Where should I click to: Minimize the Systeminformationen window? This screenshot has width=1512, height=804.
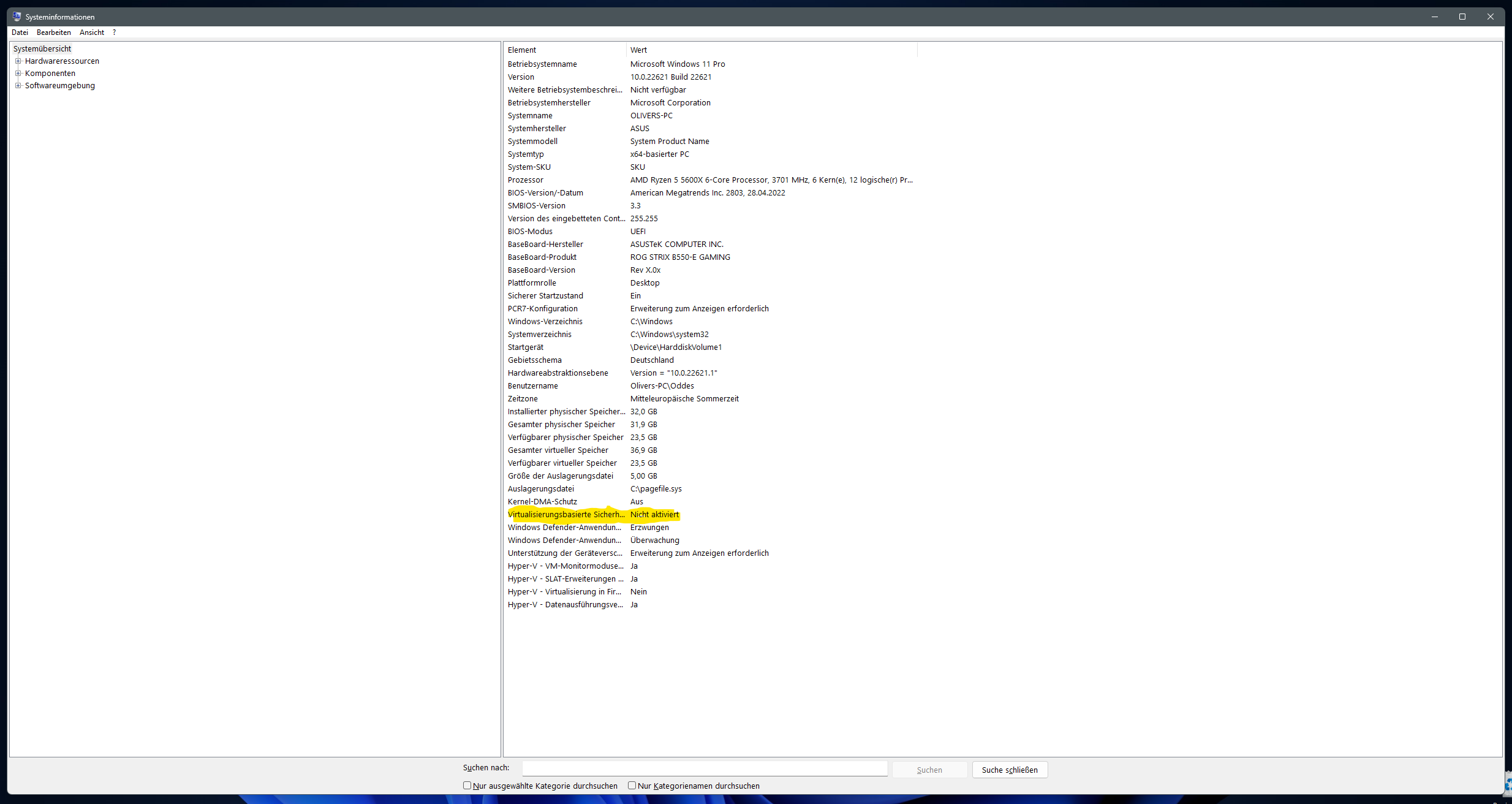point(1434,17)
